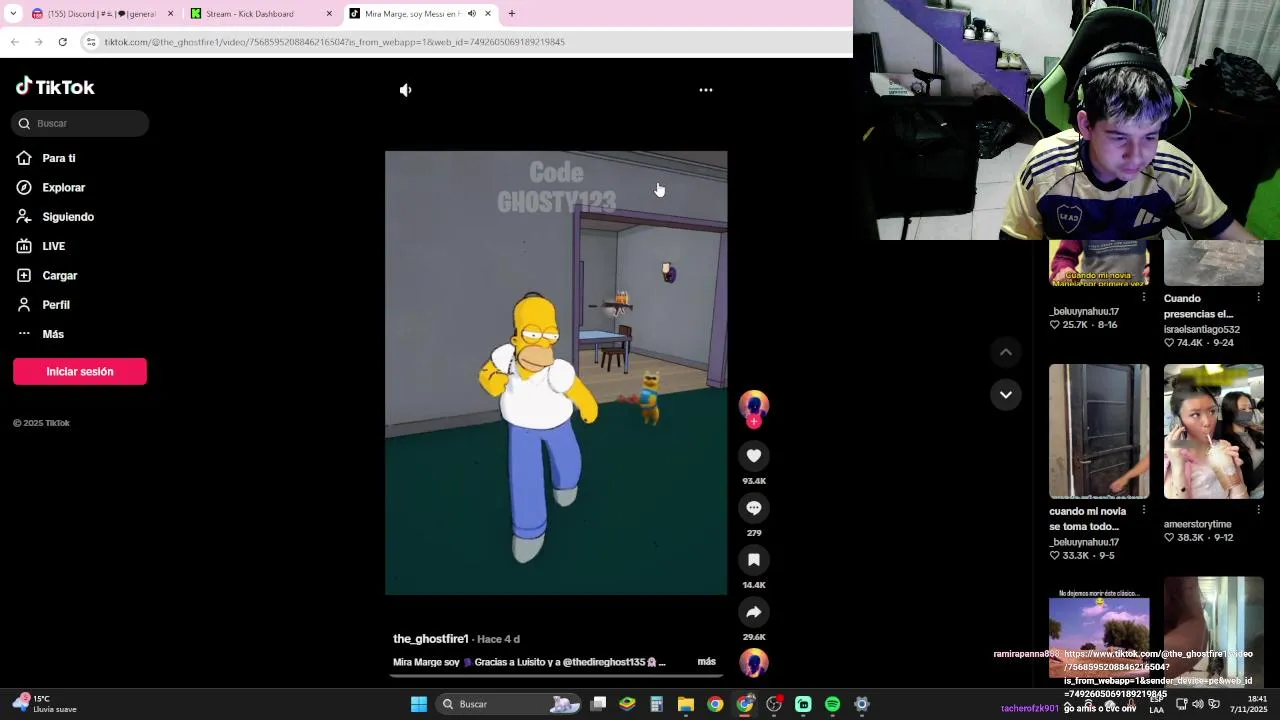Image resolution: width=1280 pixels, height=720 pixels.
Task: Open options for 'Cuando presencias el...' video
Action: (1258, 297)
